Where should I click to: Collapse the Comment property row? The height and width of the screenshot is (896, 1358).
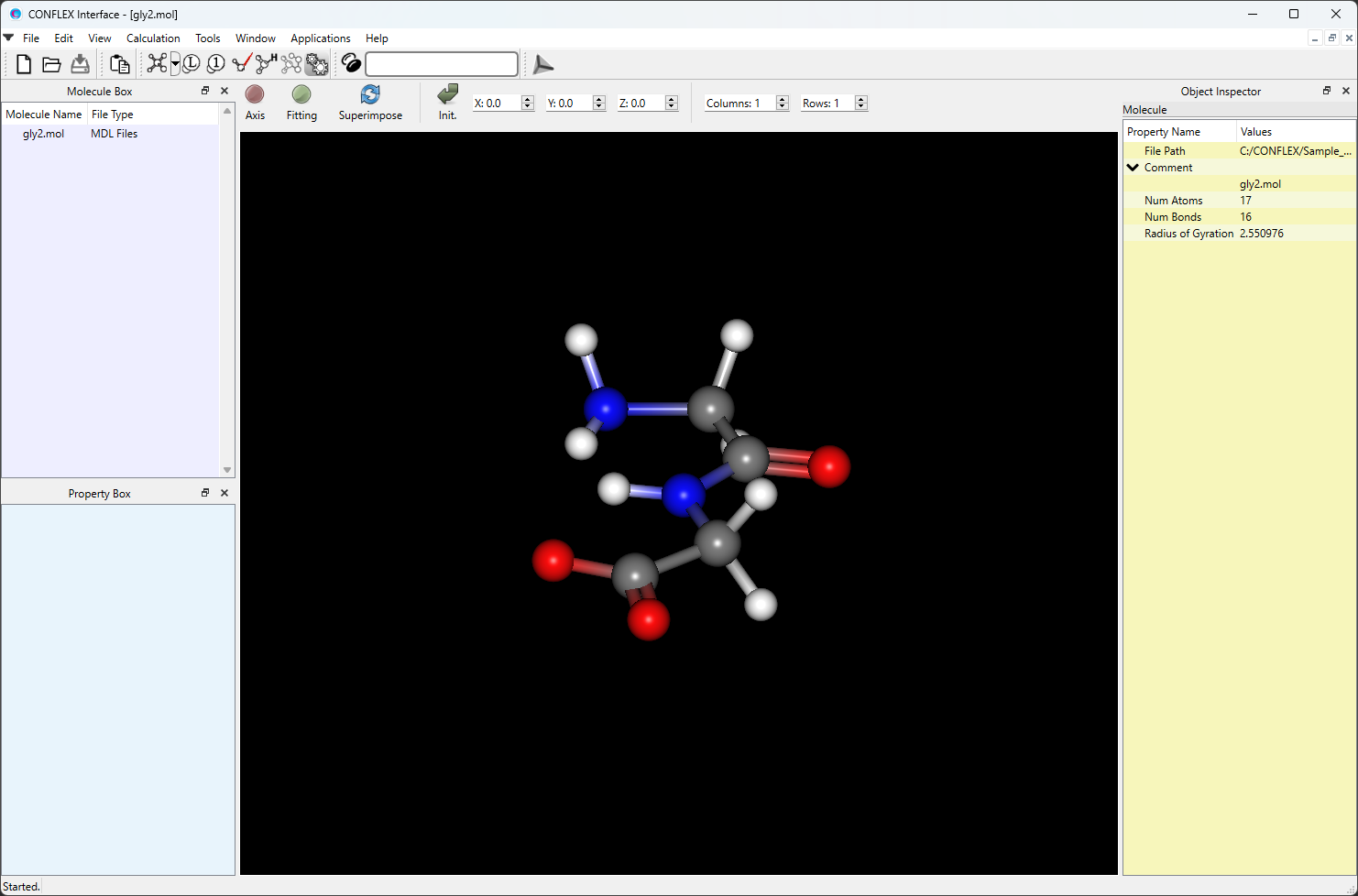1133,168
